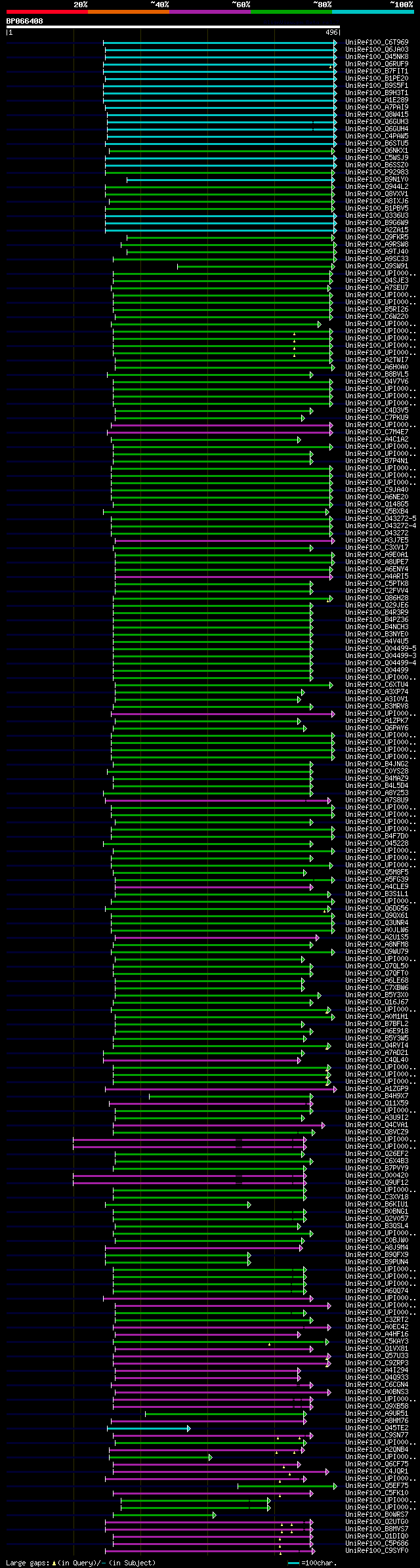
Task: Open hit UniRef100_C6T969
Action: (377, 42)
